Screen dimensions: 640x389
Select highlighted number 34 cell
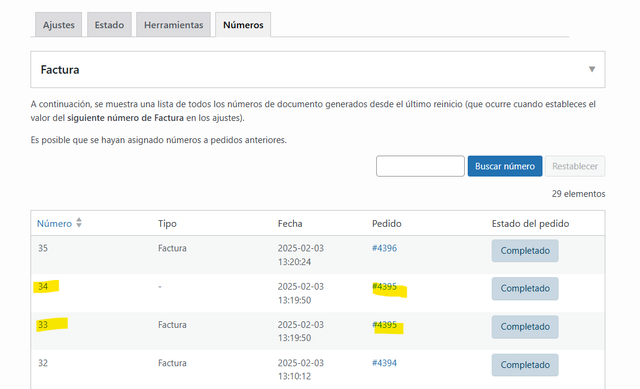pos(43,287)
